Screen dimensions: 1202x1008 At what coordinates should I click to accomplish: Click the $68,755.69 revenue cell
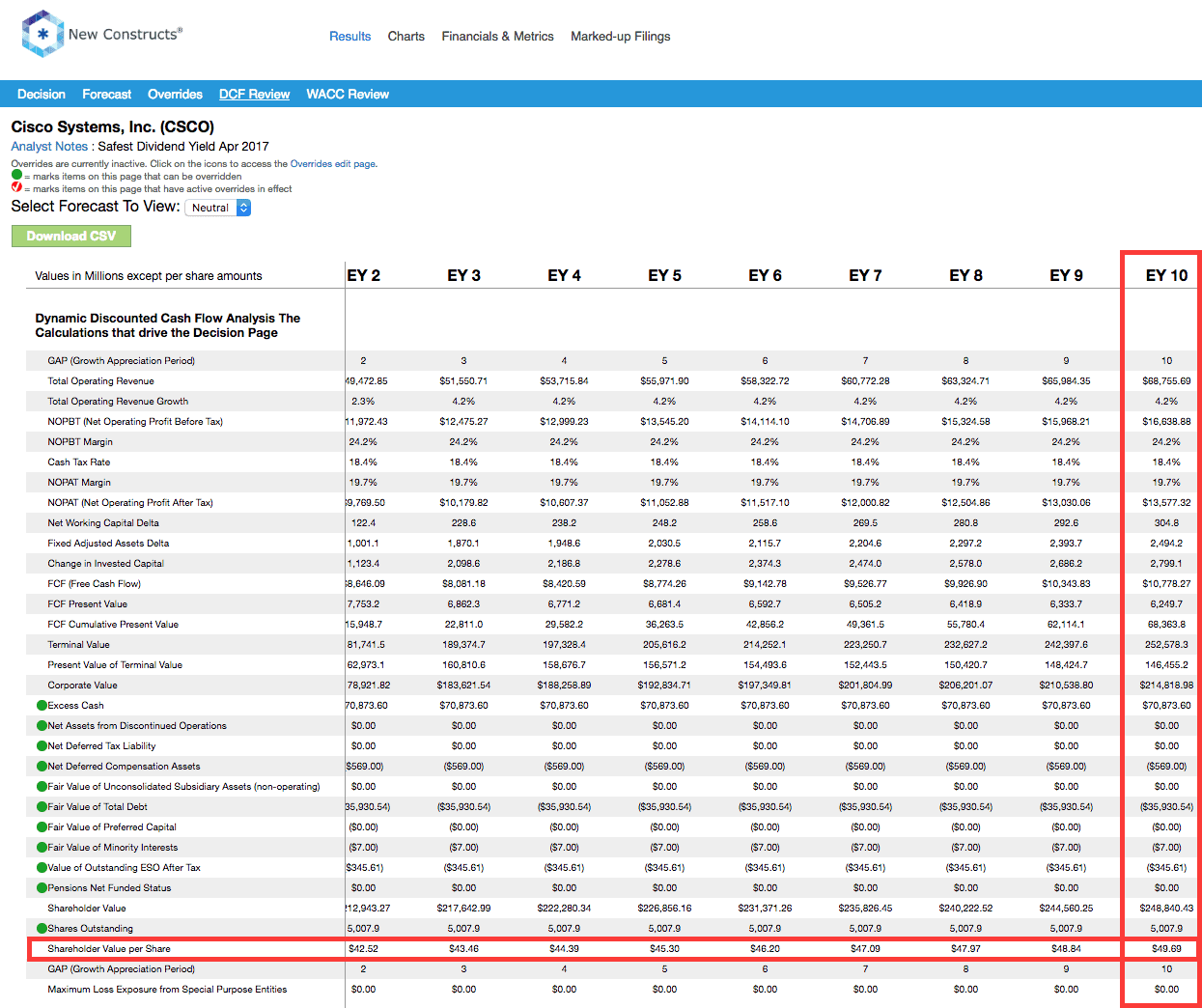pyautogui.click(x=1166, y=381)
